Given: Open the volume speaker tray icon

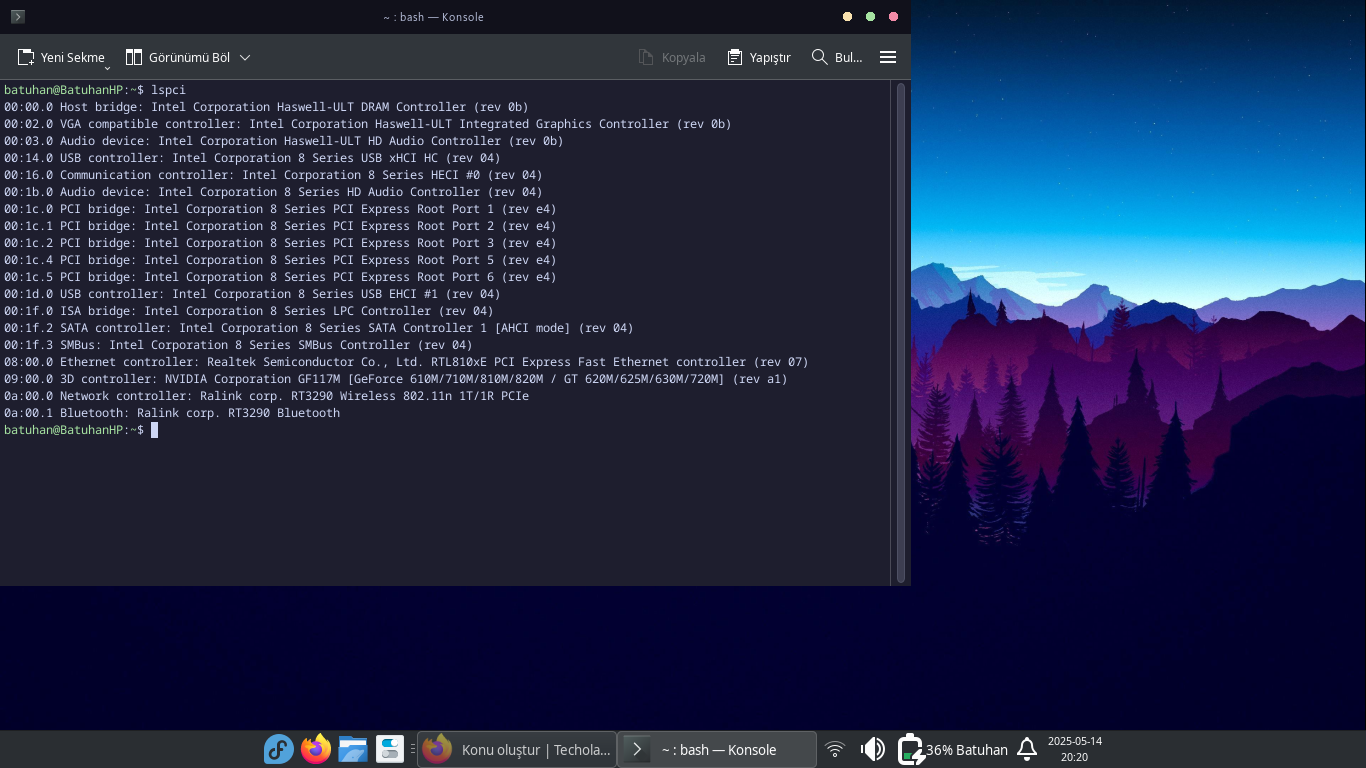Looking at the screenshot, I should coord(873,749).
